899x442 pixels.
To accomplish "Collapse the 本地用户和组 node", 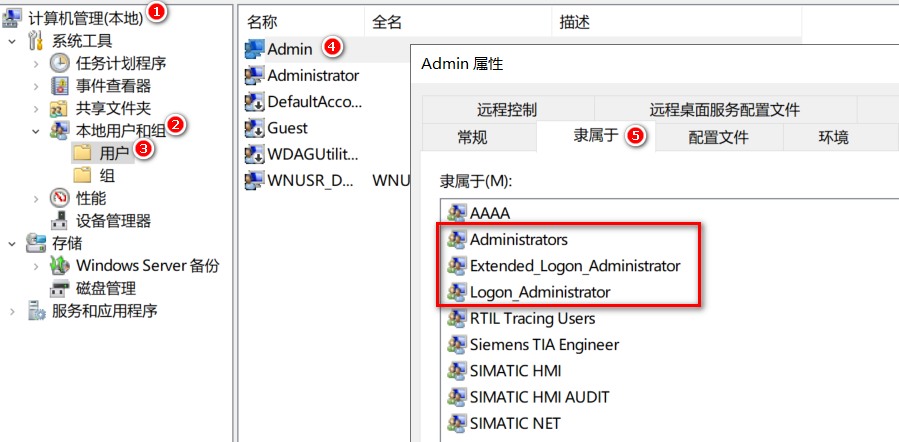I will 35,130.
